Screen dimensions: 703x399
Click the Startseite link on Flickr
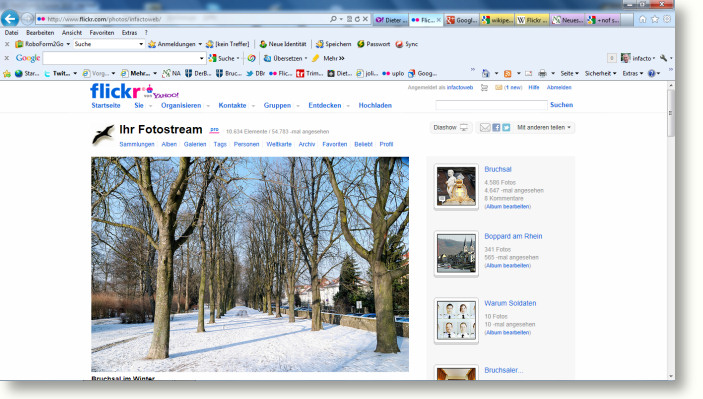pos(106,105)
